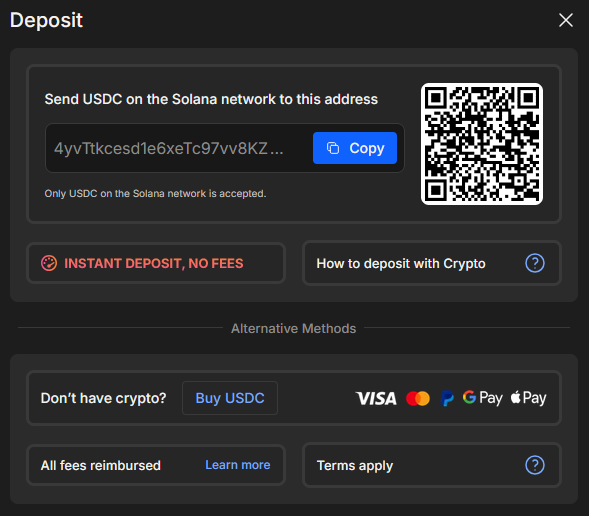Click the Buy USDC button
This screenshot has width=589, height=516.
(230, 398)
